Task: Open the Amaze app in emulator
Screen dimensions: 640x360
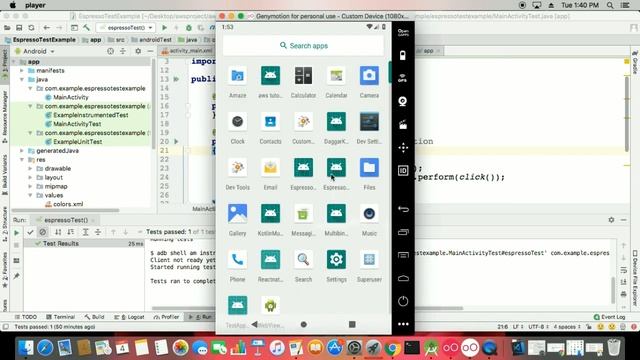Action: (x=238, y=76)
